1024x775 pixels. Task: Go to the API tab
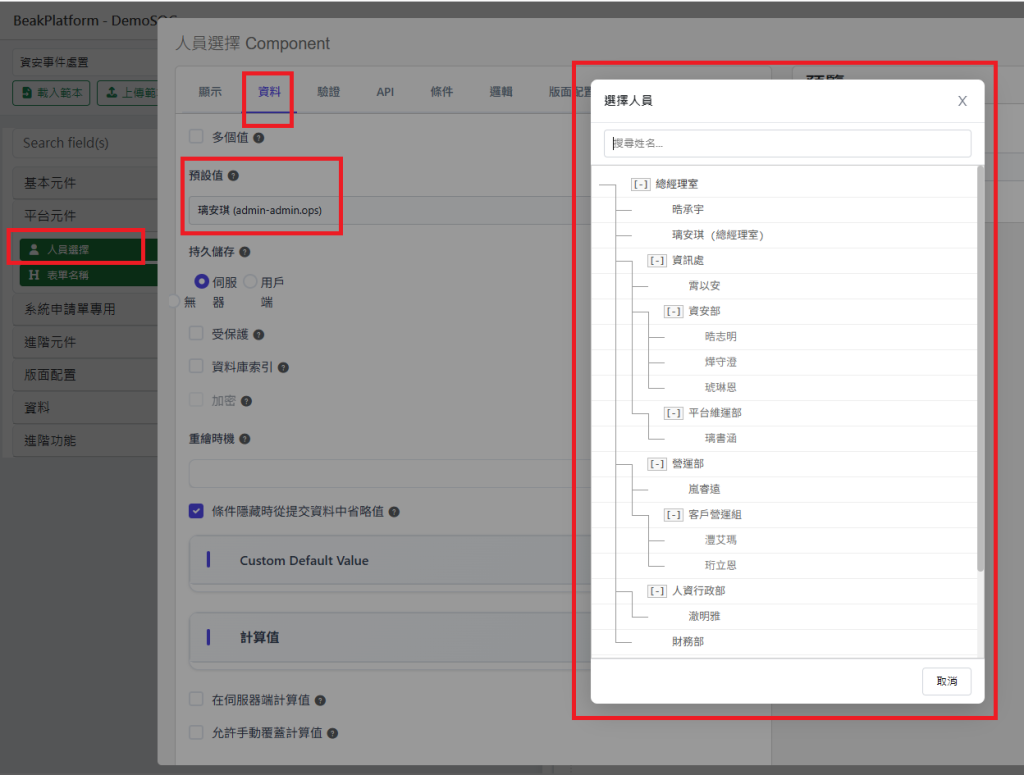point(385,92)
